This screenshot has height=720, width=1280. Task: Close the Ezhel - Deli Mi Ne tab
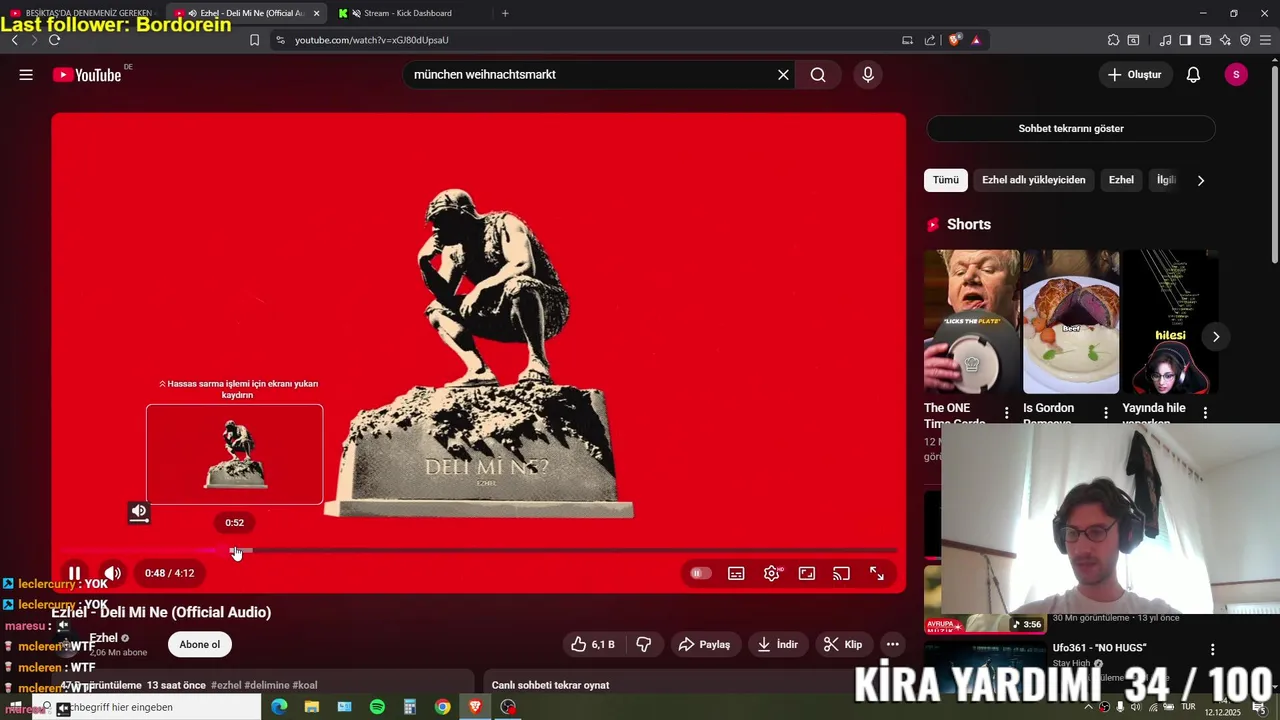317,13
